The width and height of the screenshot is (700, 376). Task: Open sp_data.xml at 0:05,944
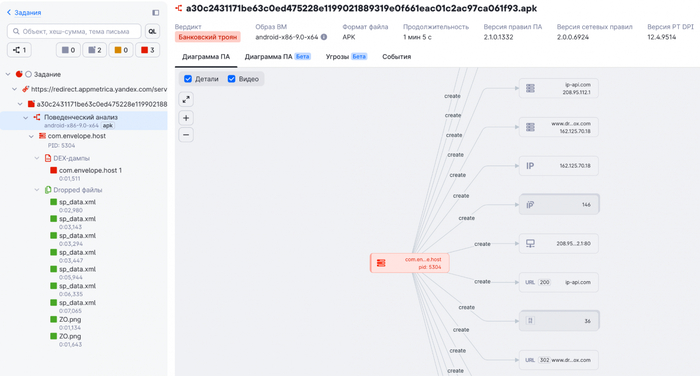pyautogui.click(x=77, y=269)
